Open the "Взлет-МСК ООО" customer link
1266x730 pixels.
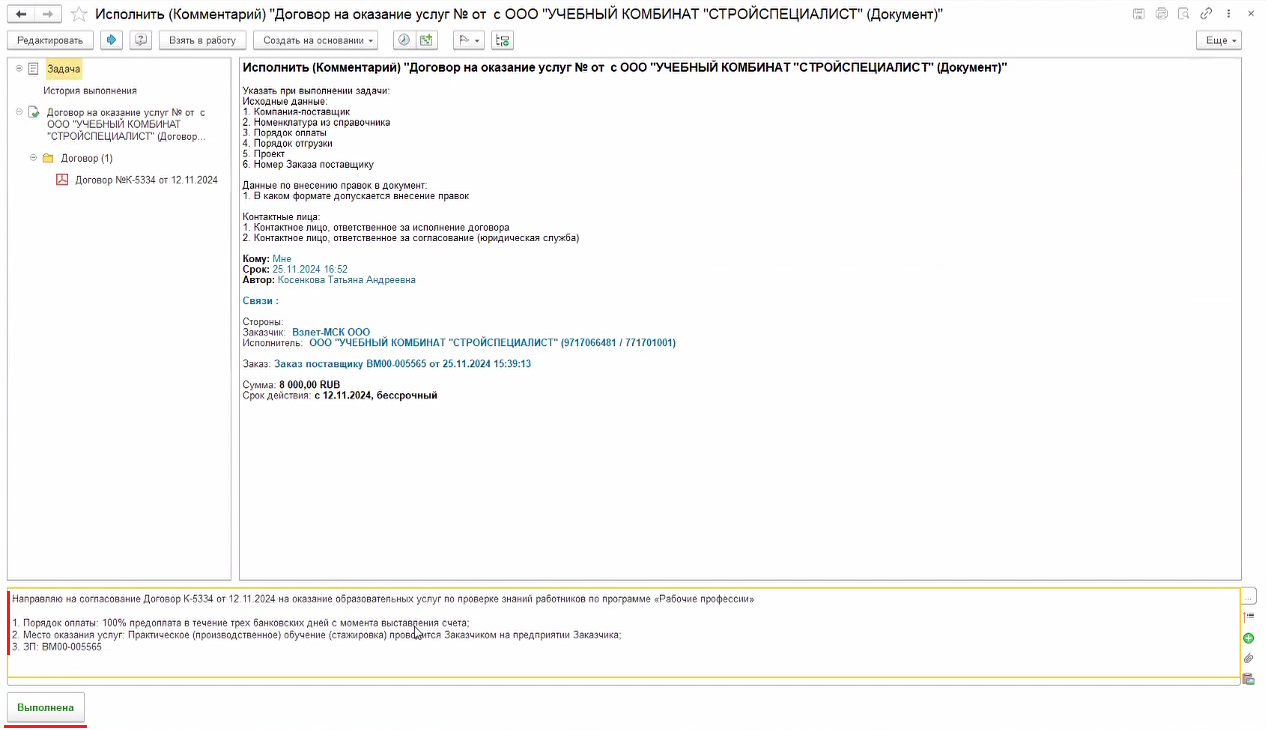(x=331, y=332)
